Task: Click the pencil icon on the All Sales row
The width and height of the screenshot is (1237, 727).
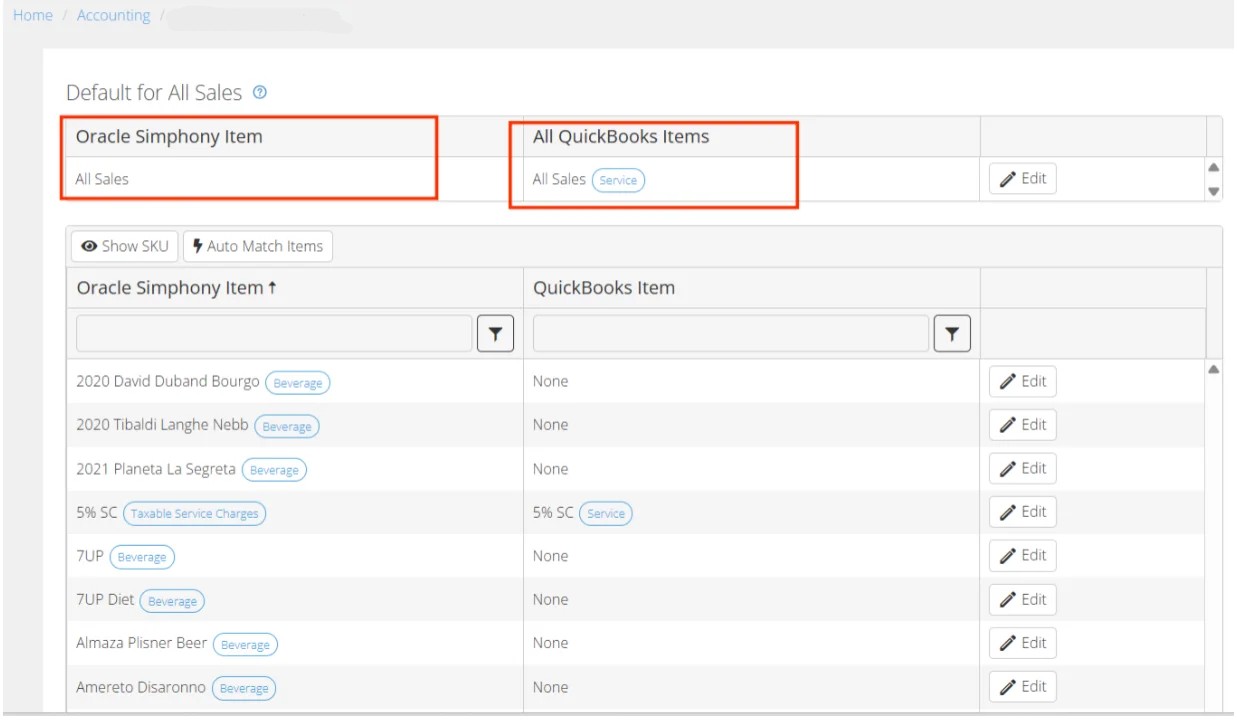Action: (x=1008, y=178)
